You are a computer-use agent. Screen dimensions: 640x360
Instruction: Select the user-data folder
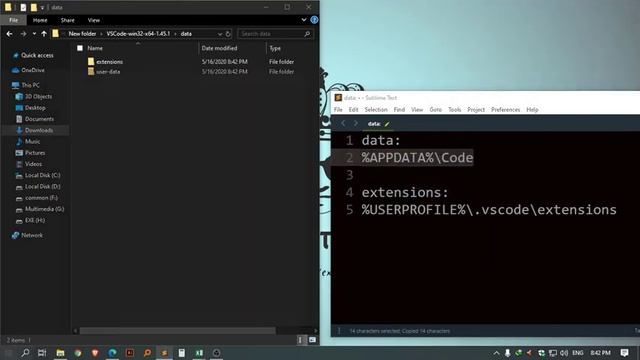click(x=108, y=71)
